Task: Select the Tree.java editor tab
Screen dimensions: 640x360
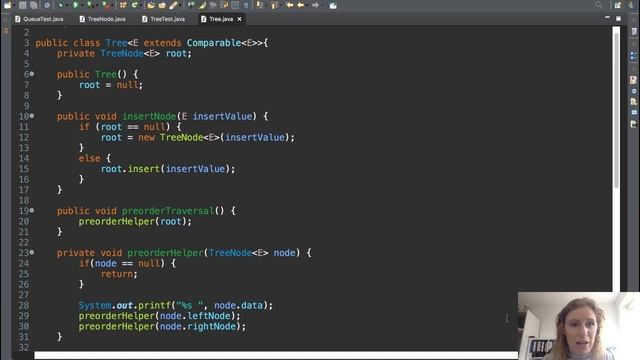Action: [x=221, y=19]
